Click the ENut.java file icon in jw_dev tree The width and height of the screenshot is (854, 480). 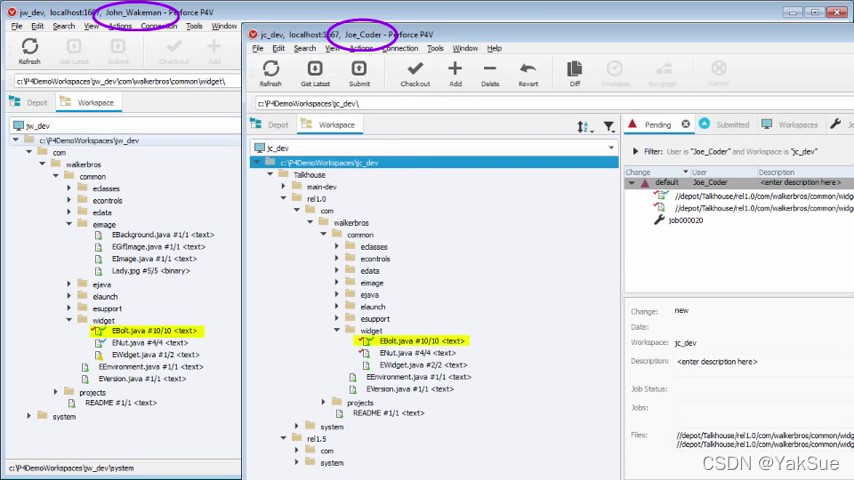(x=100, y=343)
